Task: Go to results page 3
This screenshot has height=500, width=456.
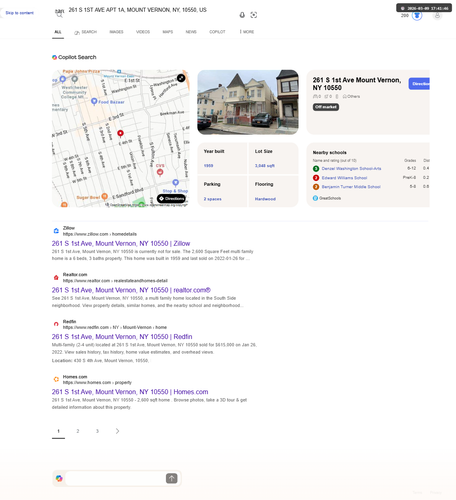Action: tap(97, 431)
